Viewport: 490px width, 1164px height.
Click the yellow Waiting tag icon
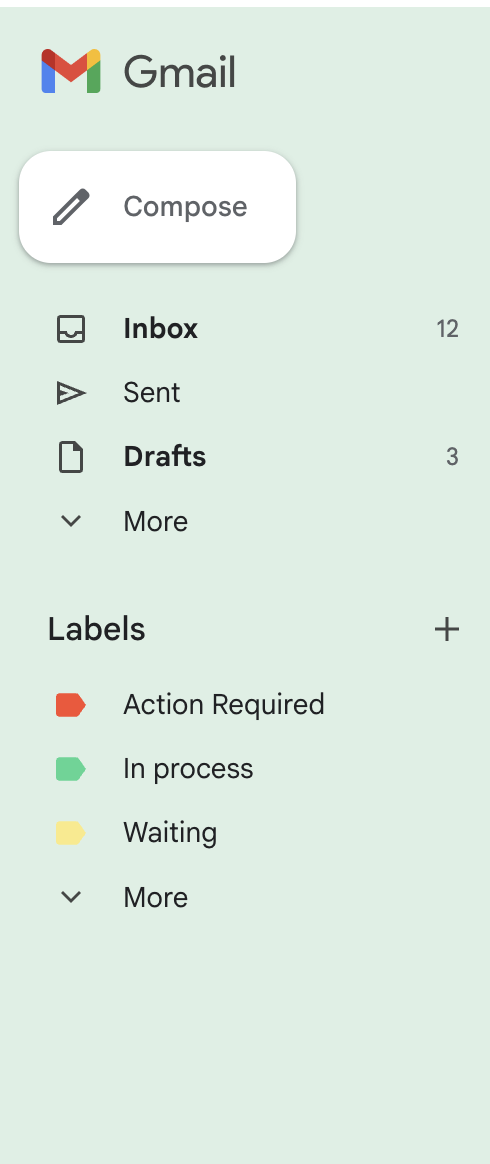[x=71, y=833]
